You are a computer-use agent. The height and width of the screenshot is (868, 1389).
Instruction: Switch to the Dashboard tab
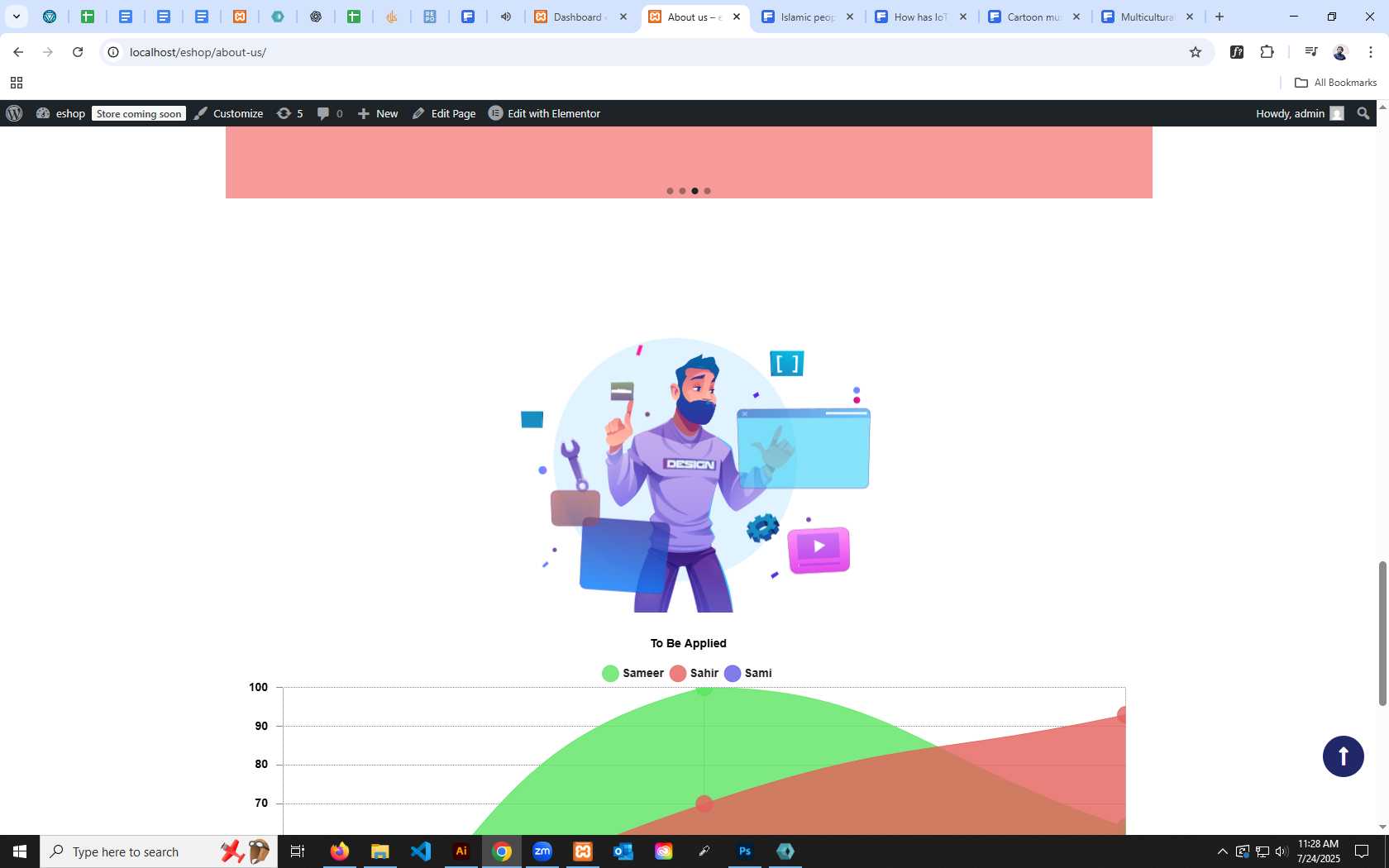581,17
